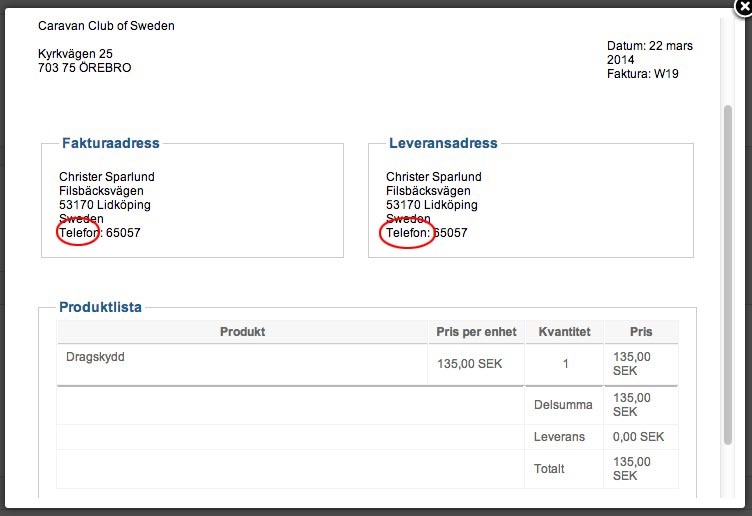Select the Pris per enhet column header

476,332
